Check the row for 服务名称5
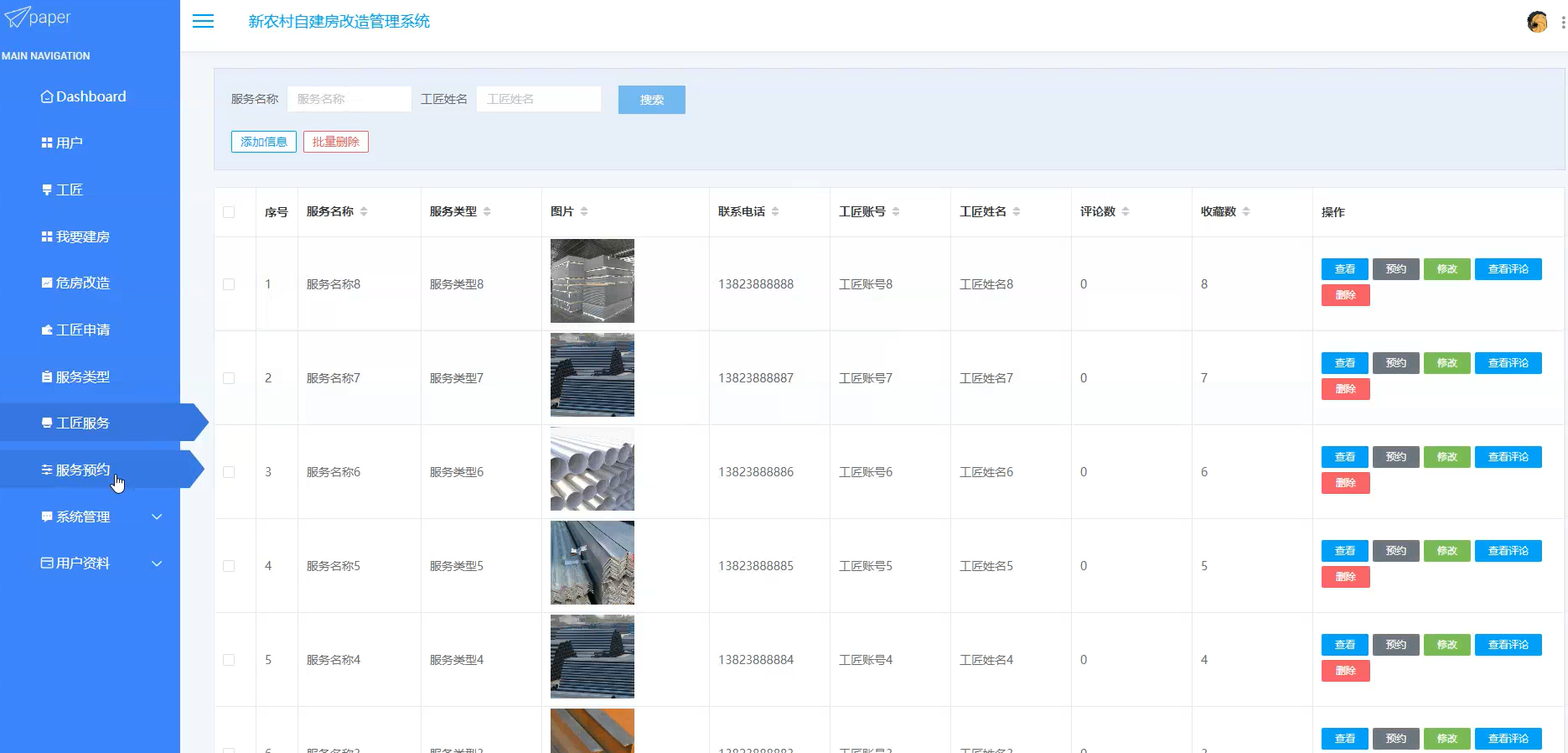The height and width of the screenshot is (753, 1568). tap(229, 566)
